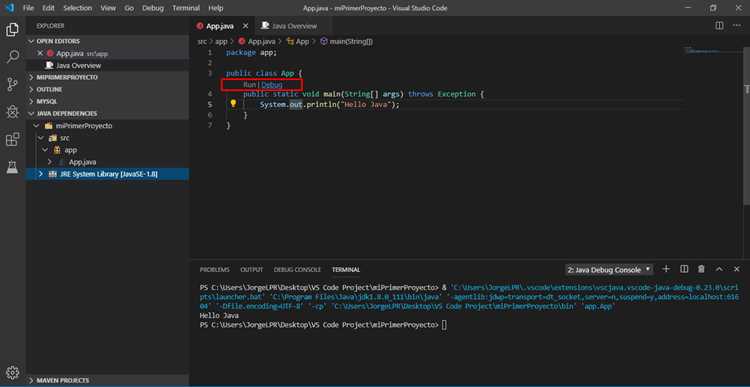Open the Java Debug Console terminal dropdown

pyautogui.click(x=608, y=270)
